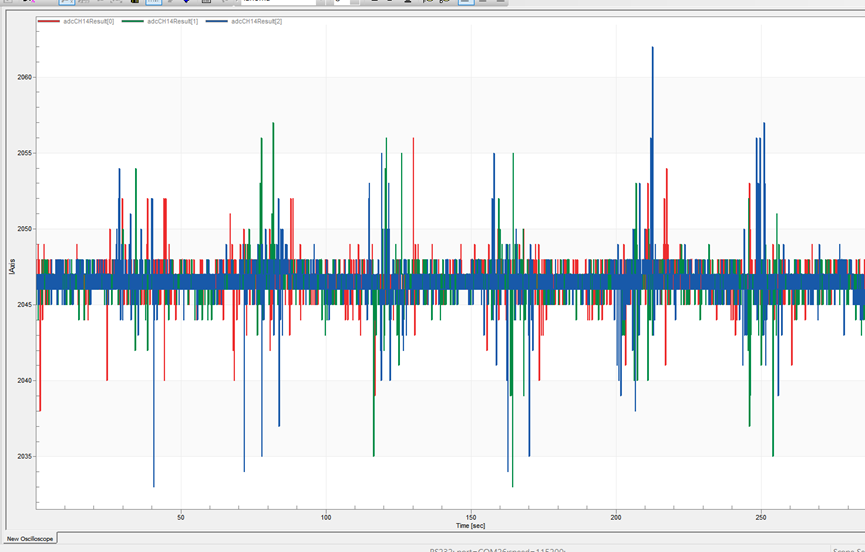Click the Time [sec] axis title
Viewport: 865px width, 552px height.
(x=471, y=526)
